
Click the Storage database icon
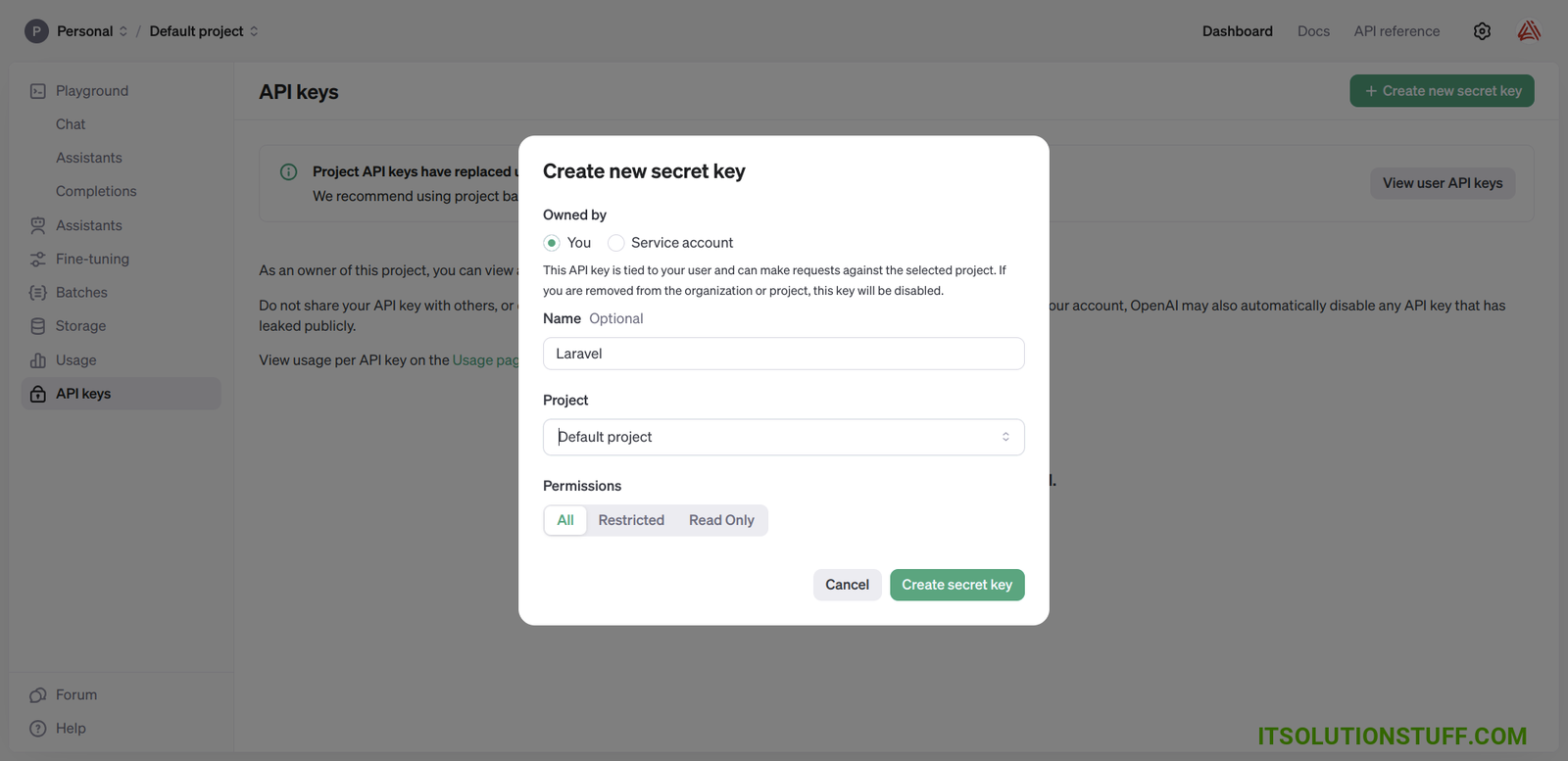tap(38, 326)
